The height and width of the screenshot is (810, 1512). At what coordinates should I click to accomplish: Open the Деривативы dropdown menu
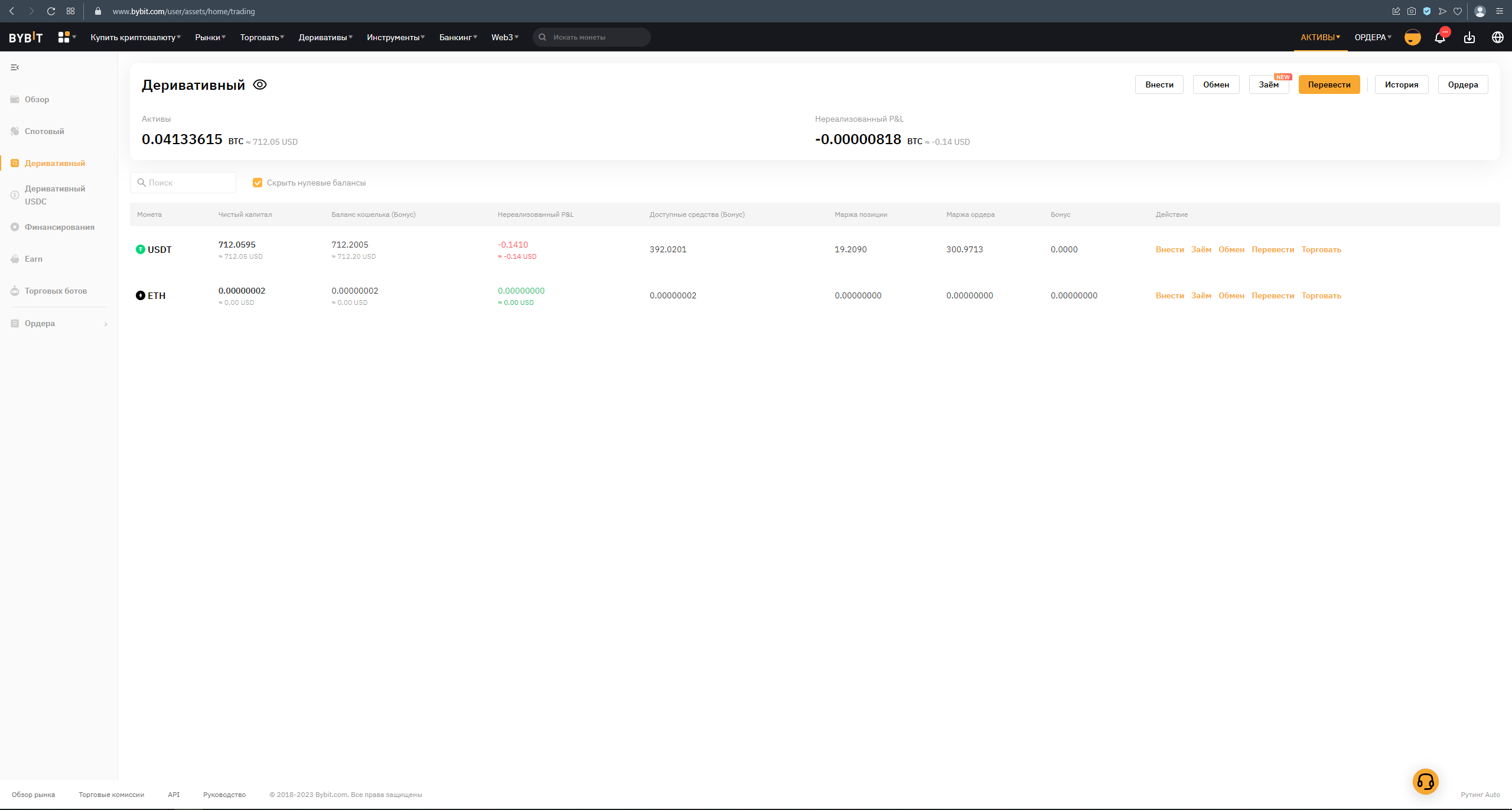(325, 37)
